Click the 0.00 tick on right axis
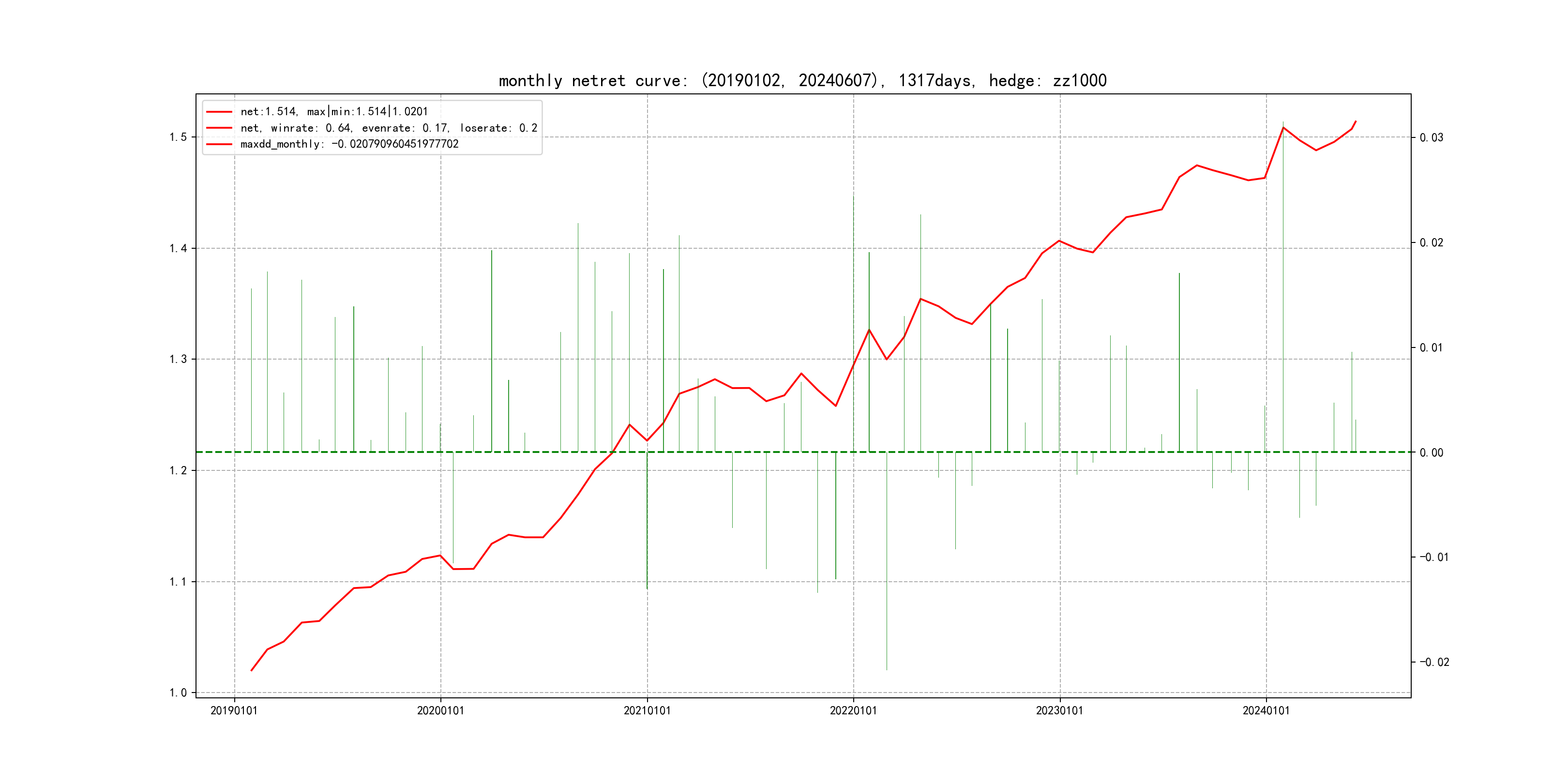This screenshot has width=1568, height=784. pyautogui.click(x=1431, y=452)
